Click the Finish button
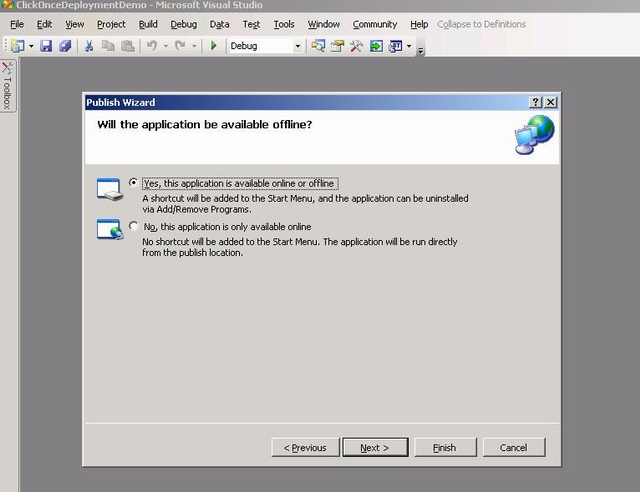640x492 pixels. pyautogui.click(x=445, y=447)
